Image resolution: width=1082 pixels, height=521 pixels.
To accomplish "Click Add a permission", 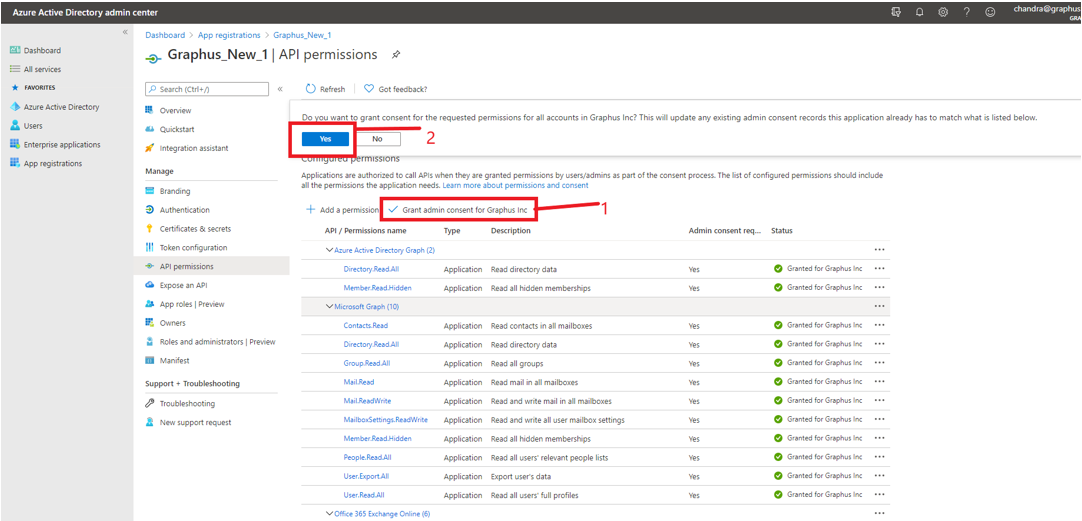I will pyautogui.click(x=342, y=209).
